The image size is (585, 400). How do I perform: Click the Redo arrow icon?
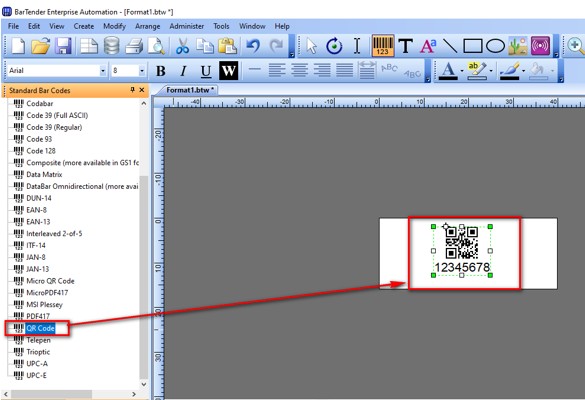coord(276,46)
